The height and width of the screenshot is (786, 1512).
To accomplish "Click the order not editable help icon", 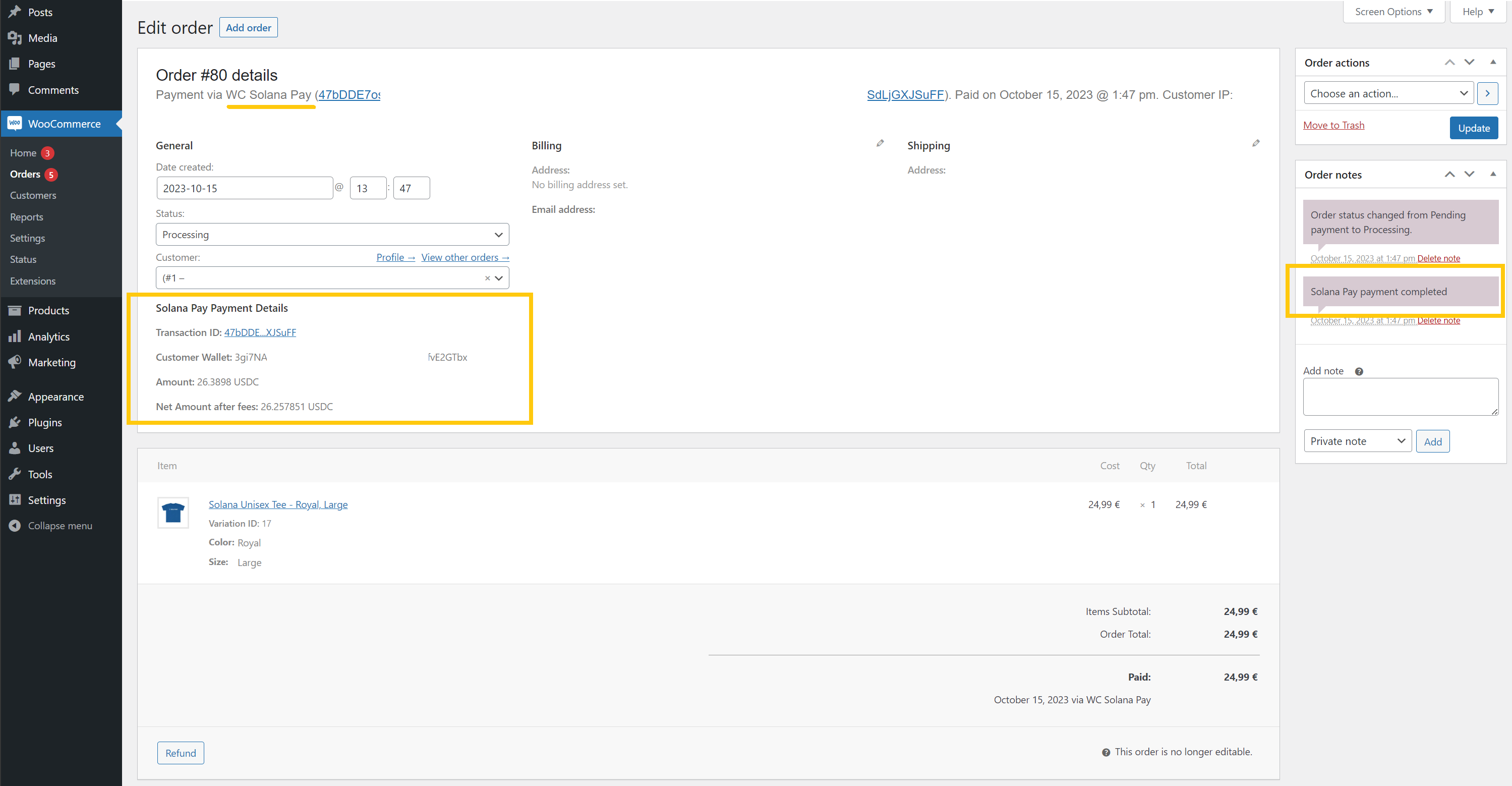I will click(x=1106, y=753).
